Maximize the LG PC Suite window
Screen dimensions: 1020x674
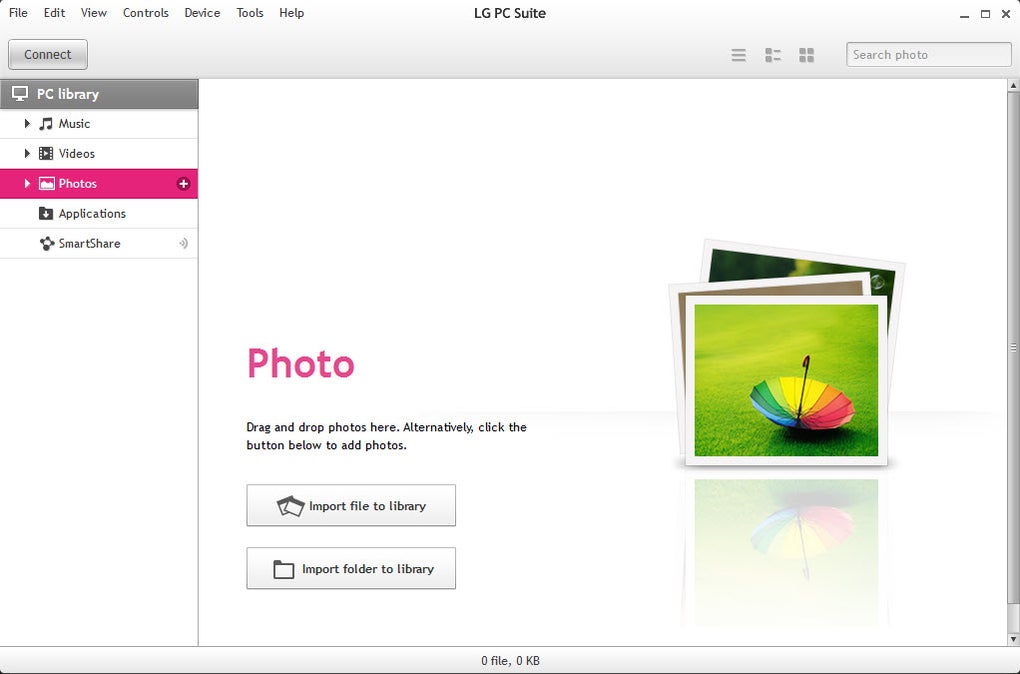point(986,14)
